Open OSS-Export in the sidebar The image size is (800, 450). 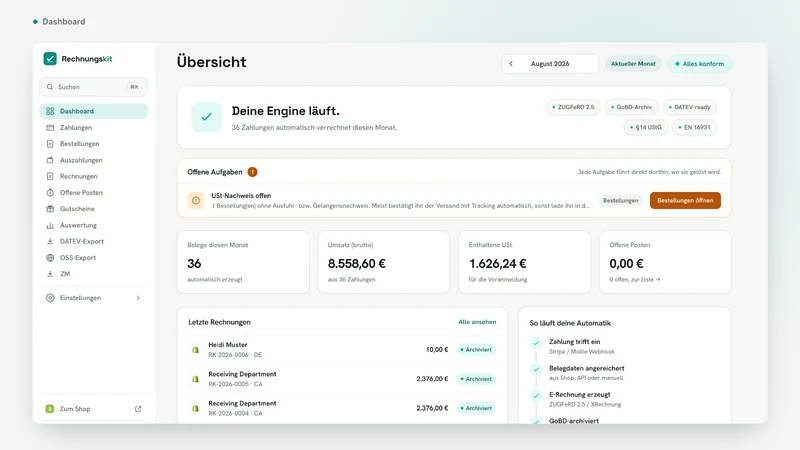[x=93, y=258]
